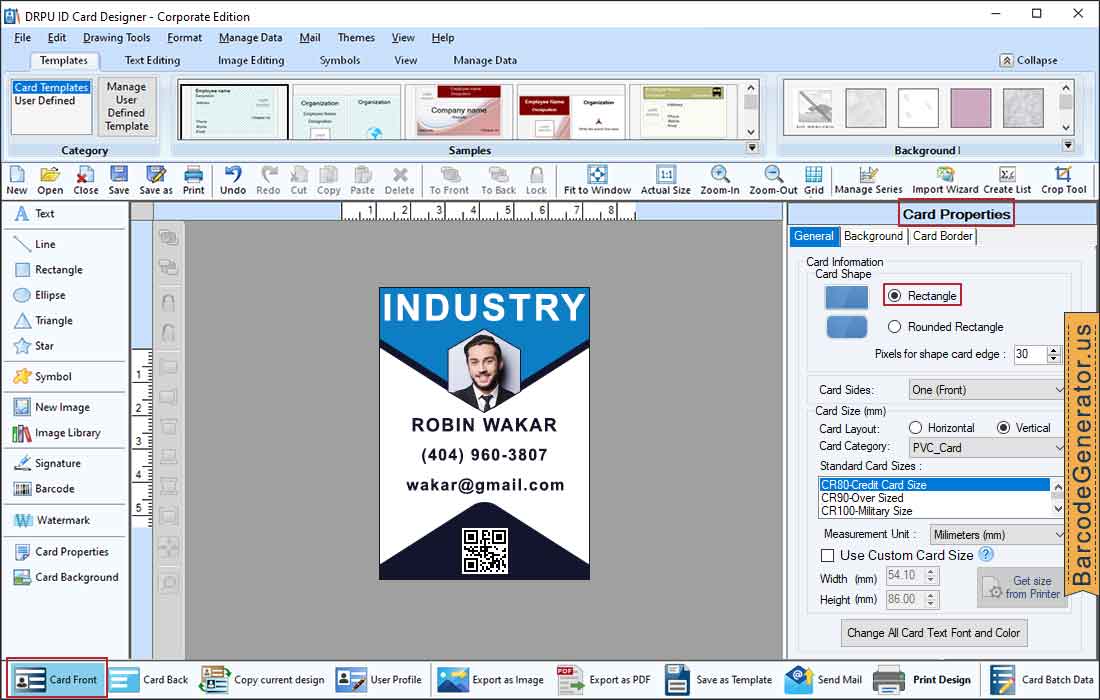Pick the Star shape tool
The image size is (1100, 700).
(x=34, y=346)
